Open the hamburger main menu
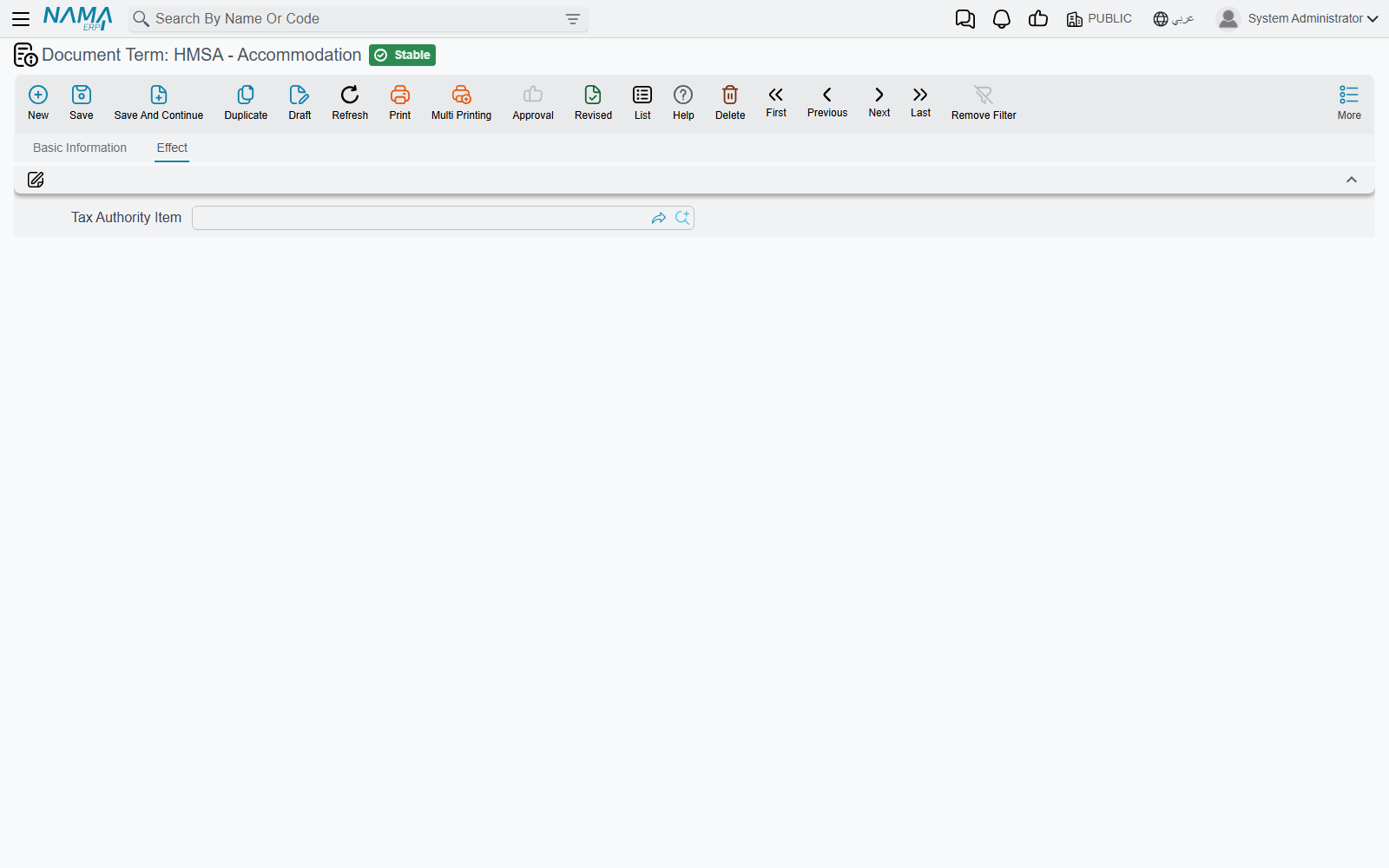The image size is (1389, 868). [x=21, y=18]
